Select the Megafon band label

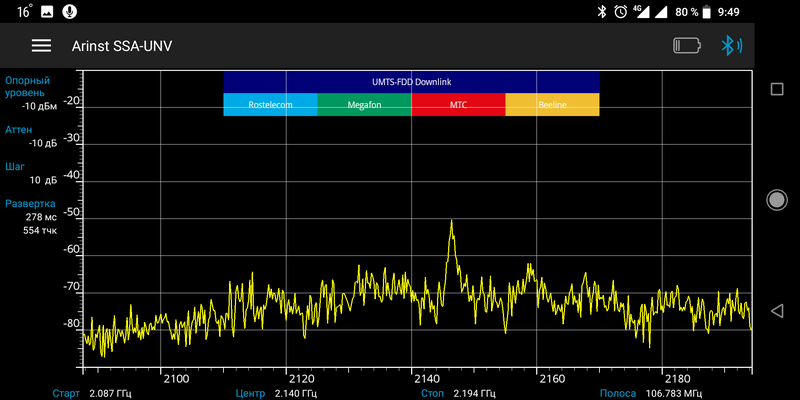pos(364,105)
